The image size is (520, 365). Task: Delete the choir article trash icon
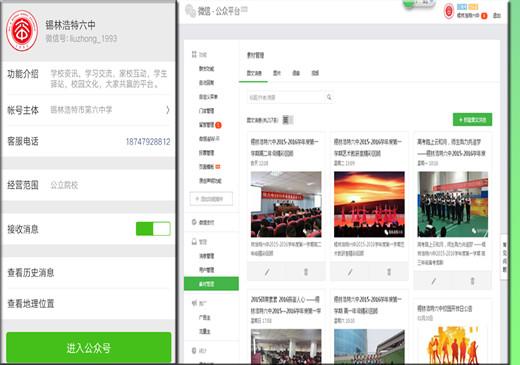point(472,281)
